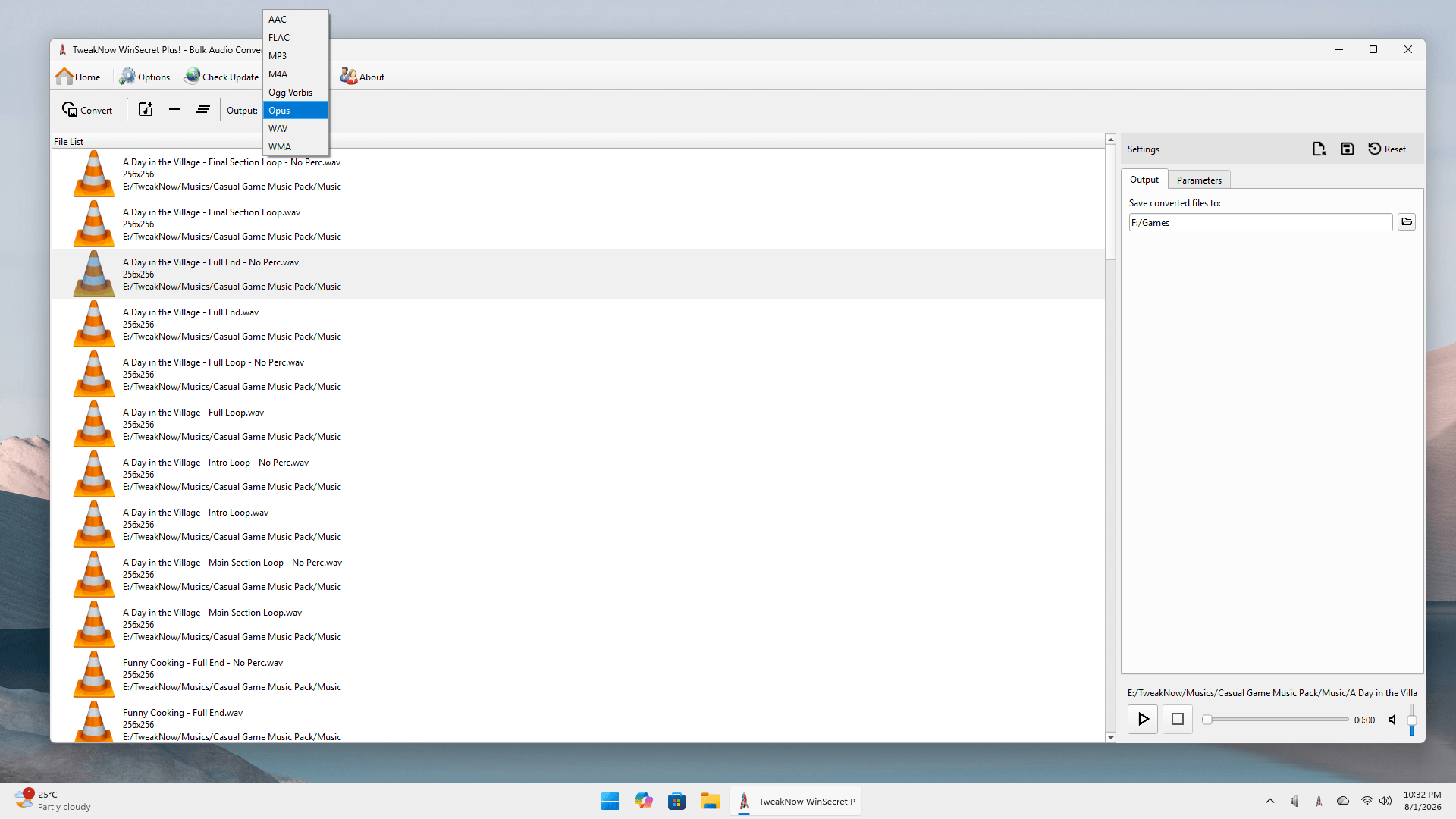Load settings from file icon
This screenshot has width=1456, height=819.
pos(1319,149)
